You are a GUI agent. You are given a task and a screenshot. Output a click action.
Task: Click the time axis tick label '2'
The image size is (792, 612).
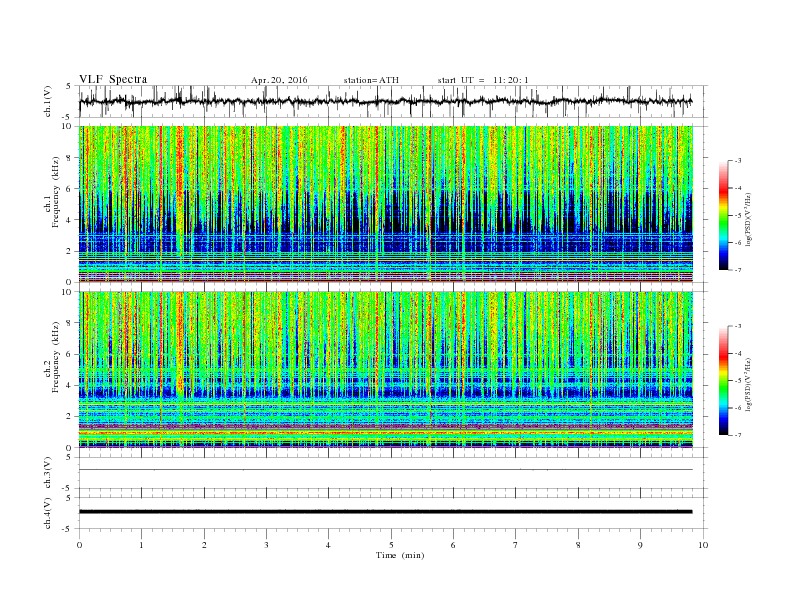[204, 545]
